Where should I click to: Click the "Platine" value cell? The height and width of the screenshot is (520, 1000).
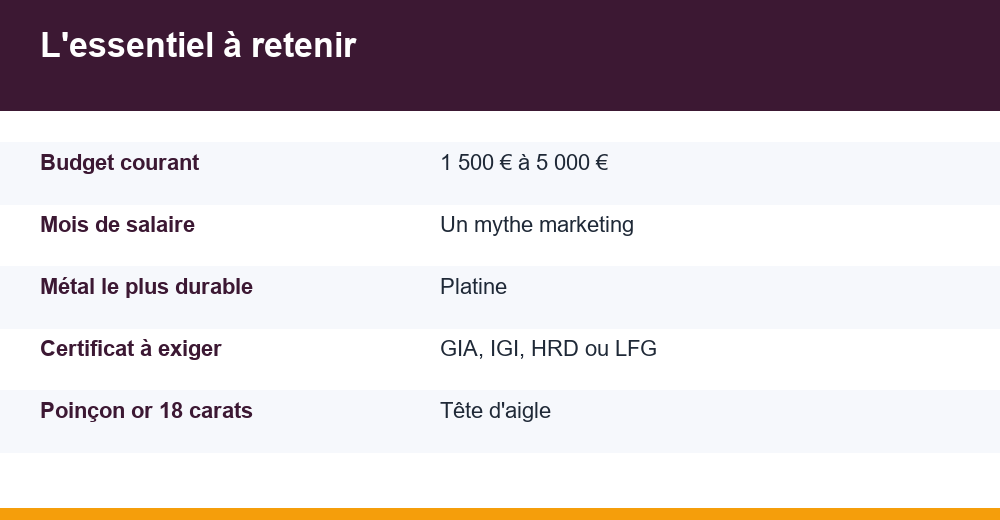(x=473, y=286)
